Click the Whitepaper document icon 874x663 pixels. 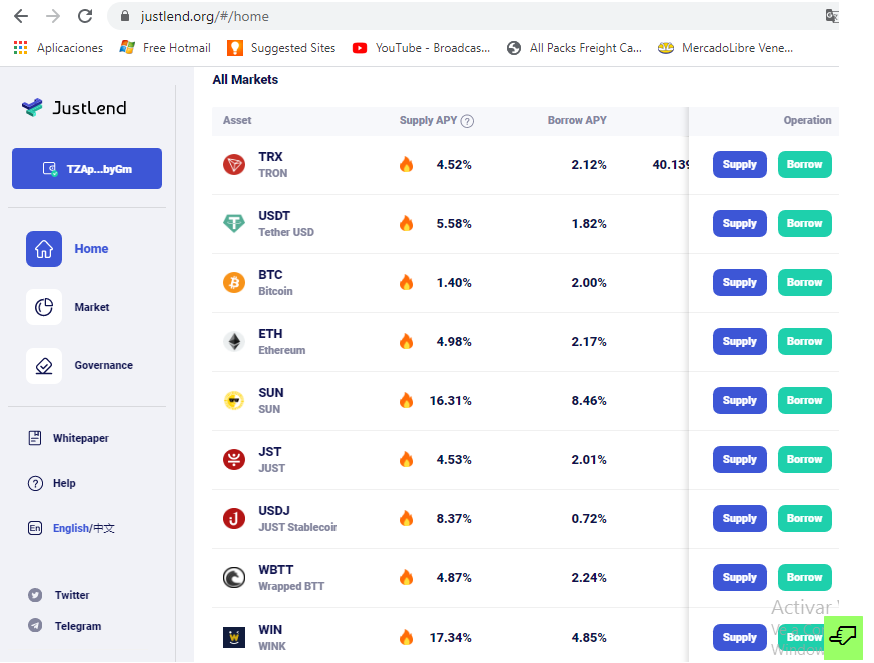tap(35, 438)
